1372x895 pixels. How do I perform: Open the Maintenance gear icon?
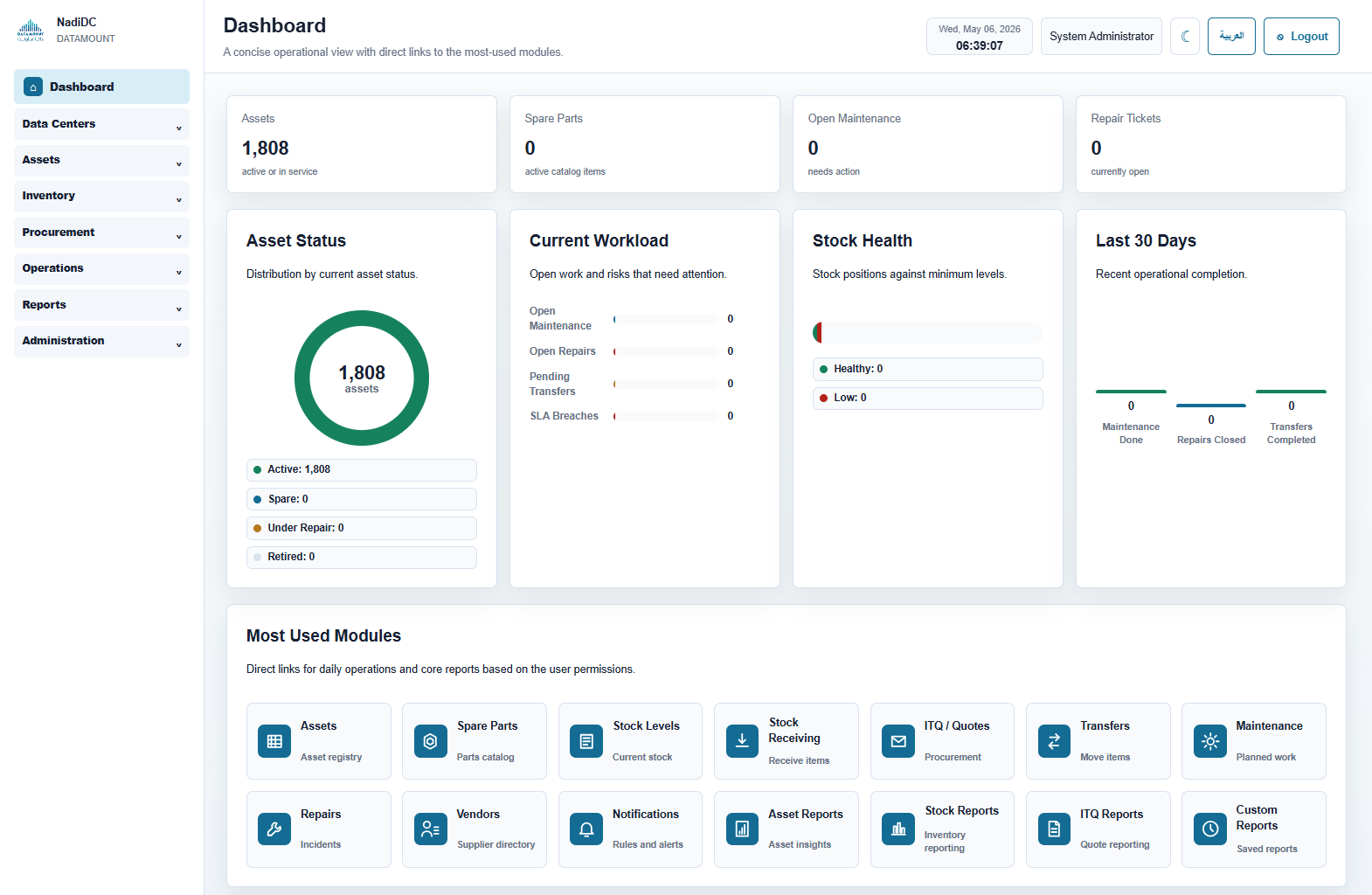[x=1210, y=741]
